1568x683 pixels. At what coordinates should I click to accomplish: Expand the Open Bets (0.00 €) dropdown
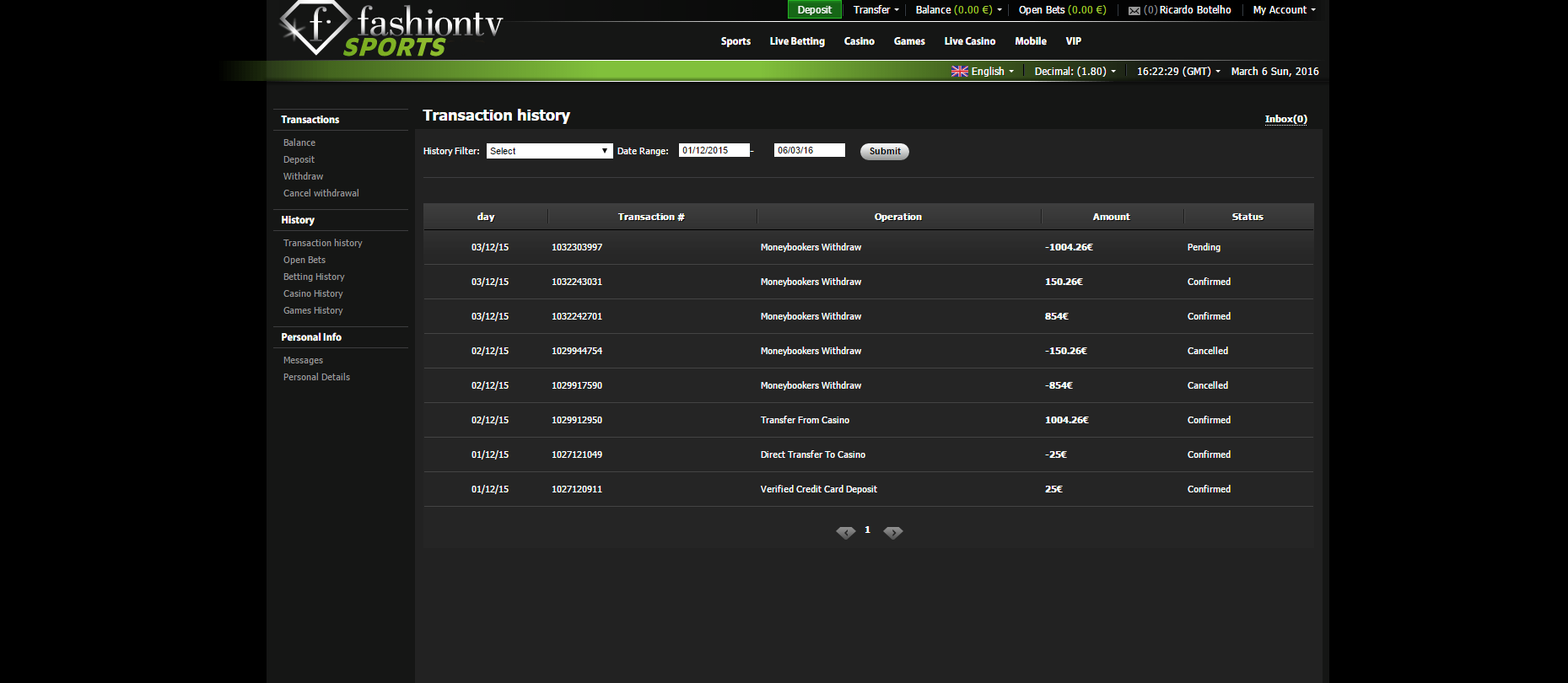[x=1062, y=10]
